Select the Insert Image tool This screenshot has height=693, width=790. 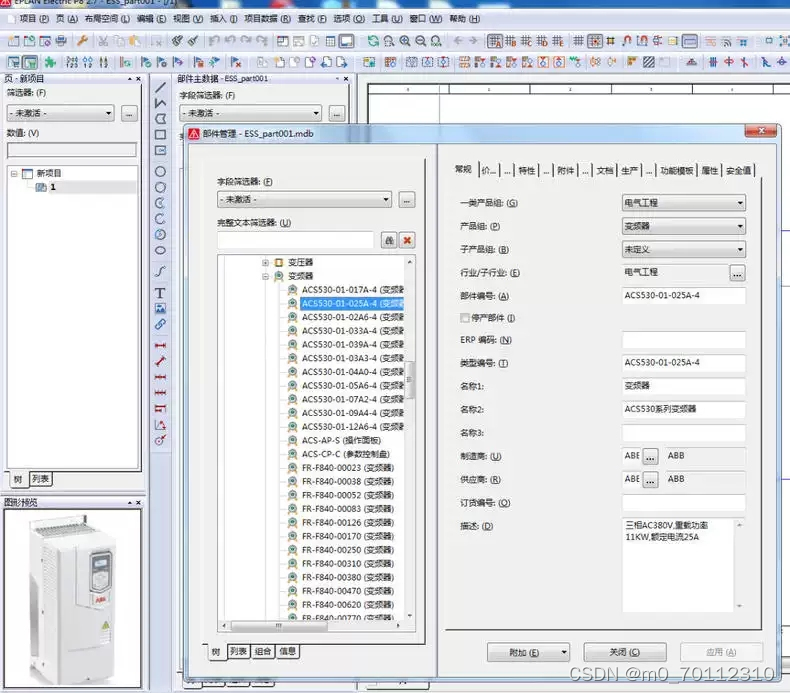pyautogui.click(x=160, y=308)
